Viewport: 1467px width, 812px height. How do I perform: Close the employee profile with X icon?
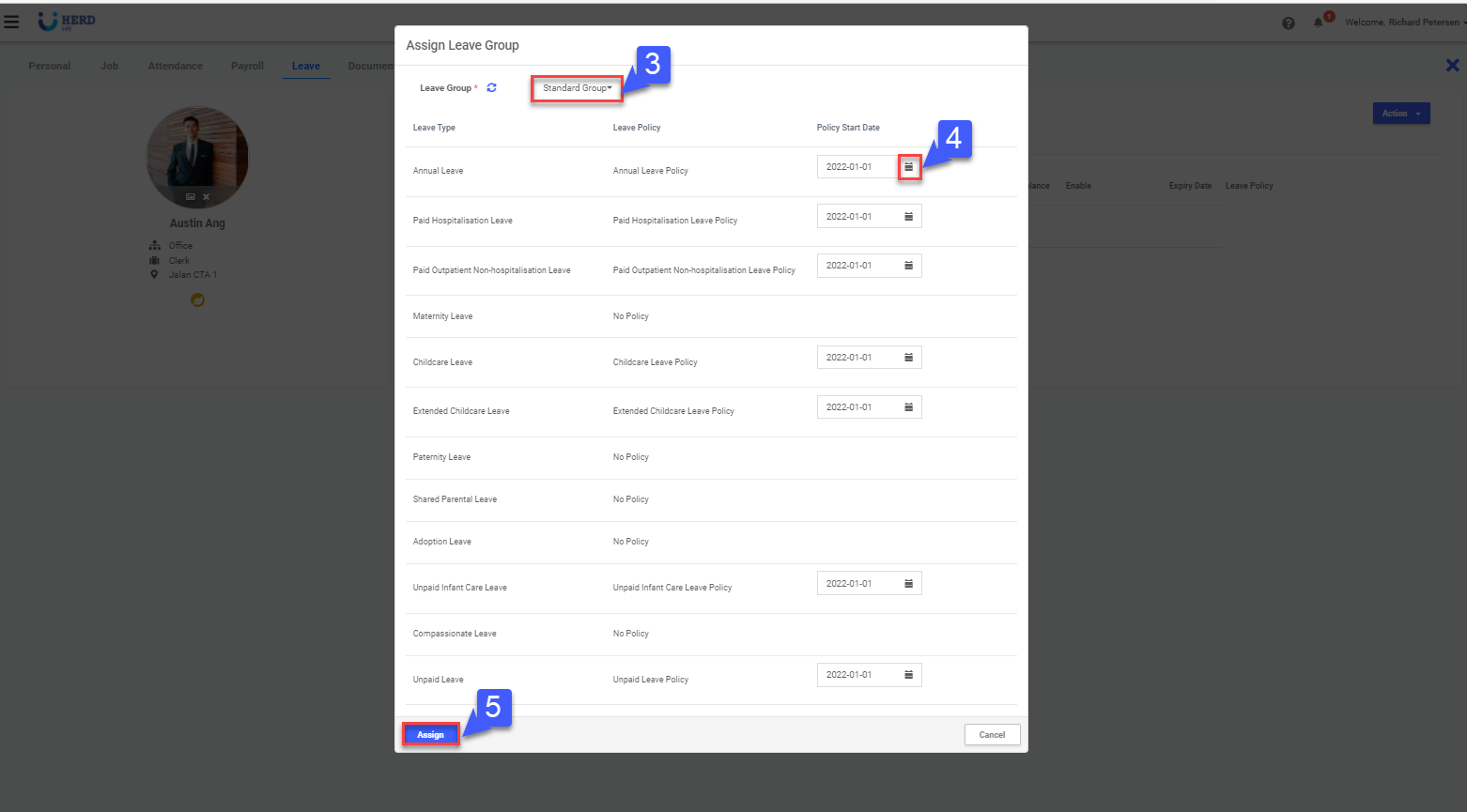tap(1452, 66)
